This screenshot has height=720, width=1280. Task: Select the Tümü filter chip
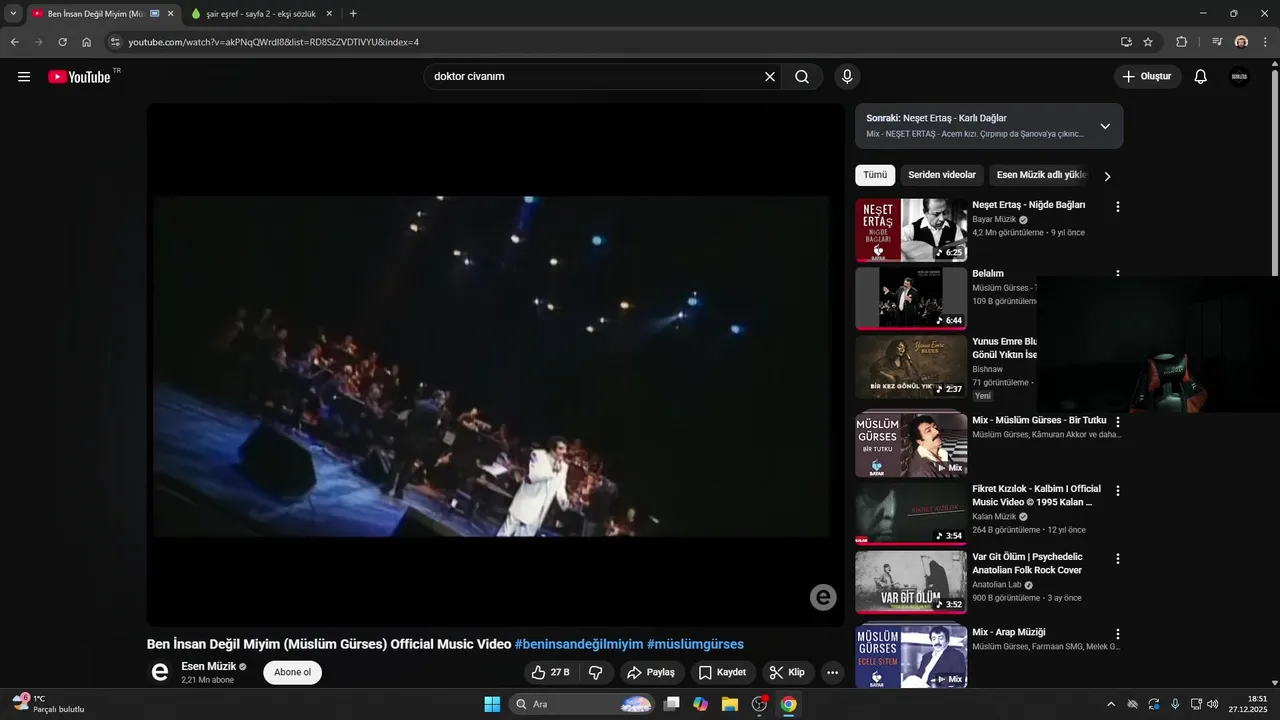click(x=875, y=175)
